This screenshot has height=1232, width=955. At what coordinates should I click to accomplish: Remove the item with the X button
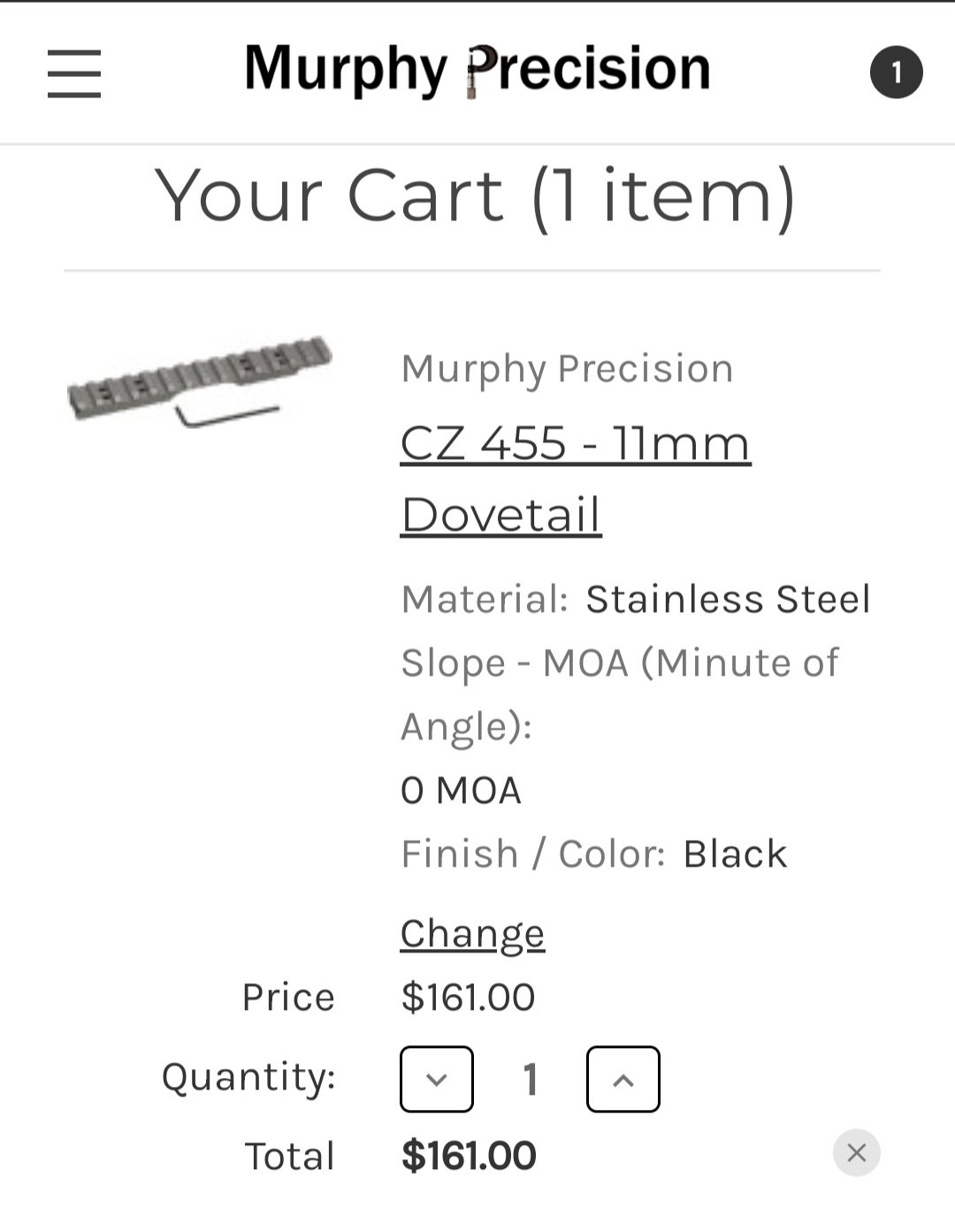pos(856,1152)
